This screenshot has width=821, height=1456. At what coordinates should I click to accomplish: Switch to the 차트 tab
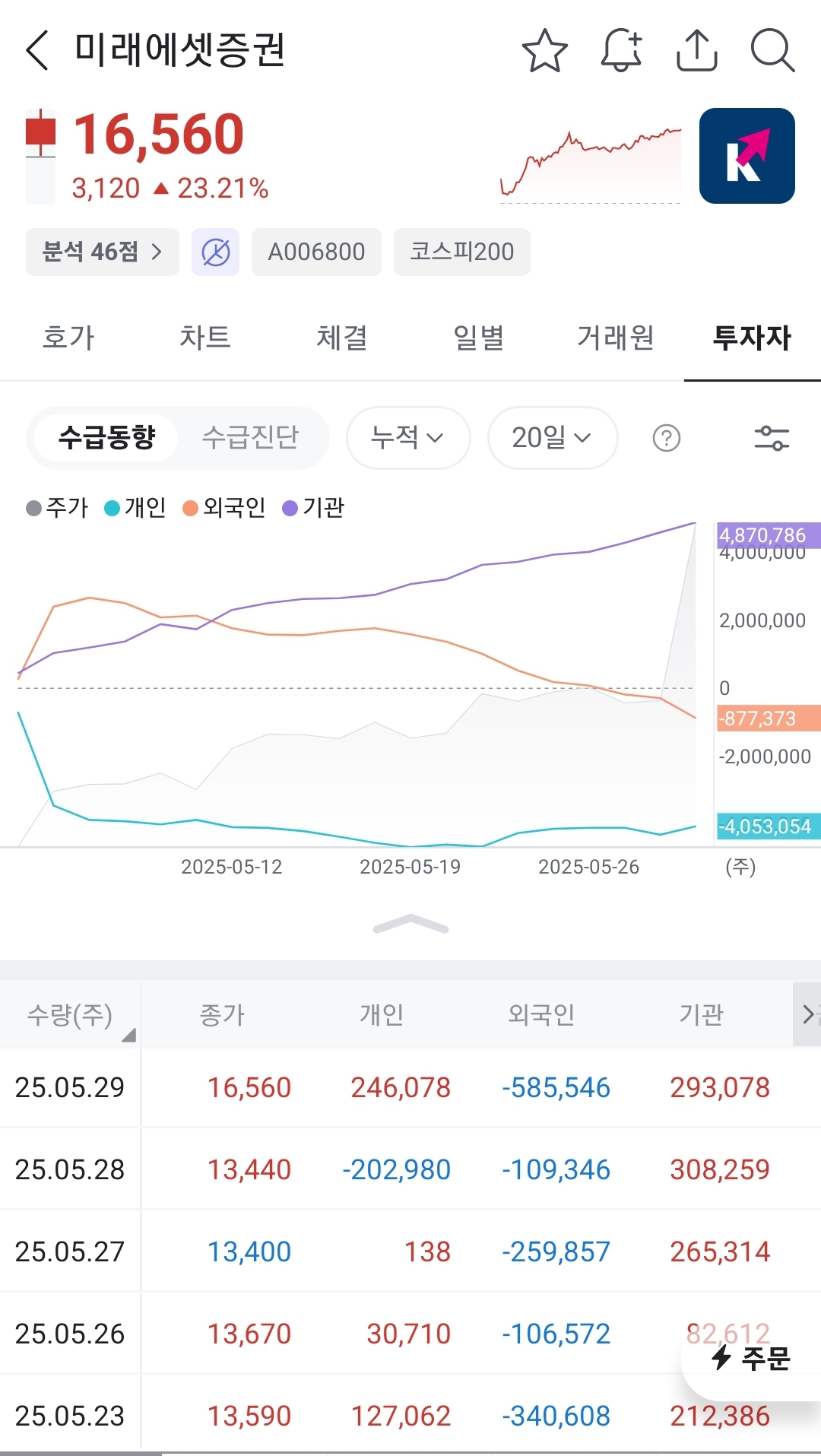tap(205, 338)
